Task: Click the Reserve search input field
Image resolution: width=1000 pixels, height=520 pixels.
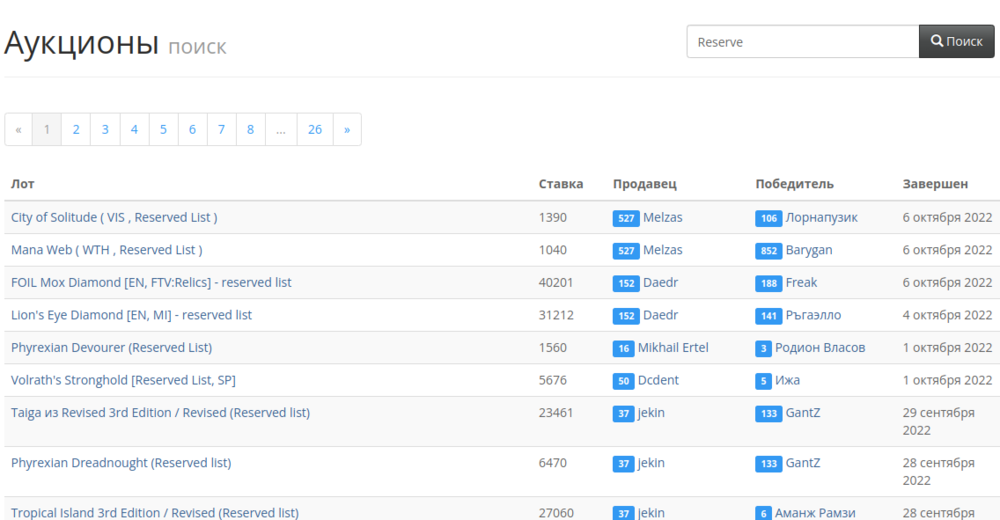Action: pos(802,42)
